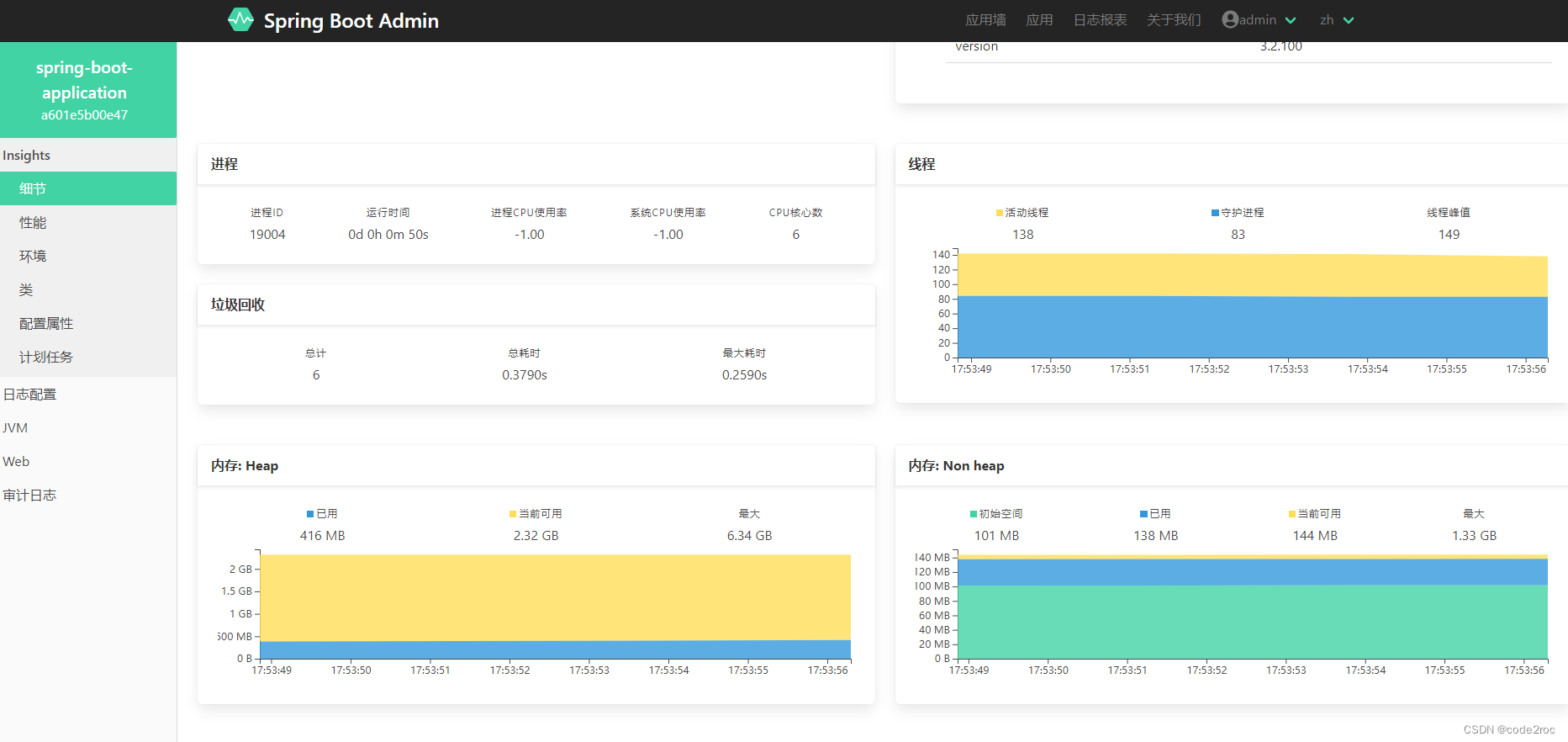
Task: Open the zh language dropdown
Action: (1337, 20)
